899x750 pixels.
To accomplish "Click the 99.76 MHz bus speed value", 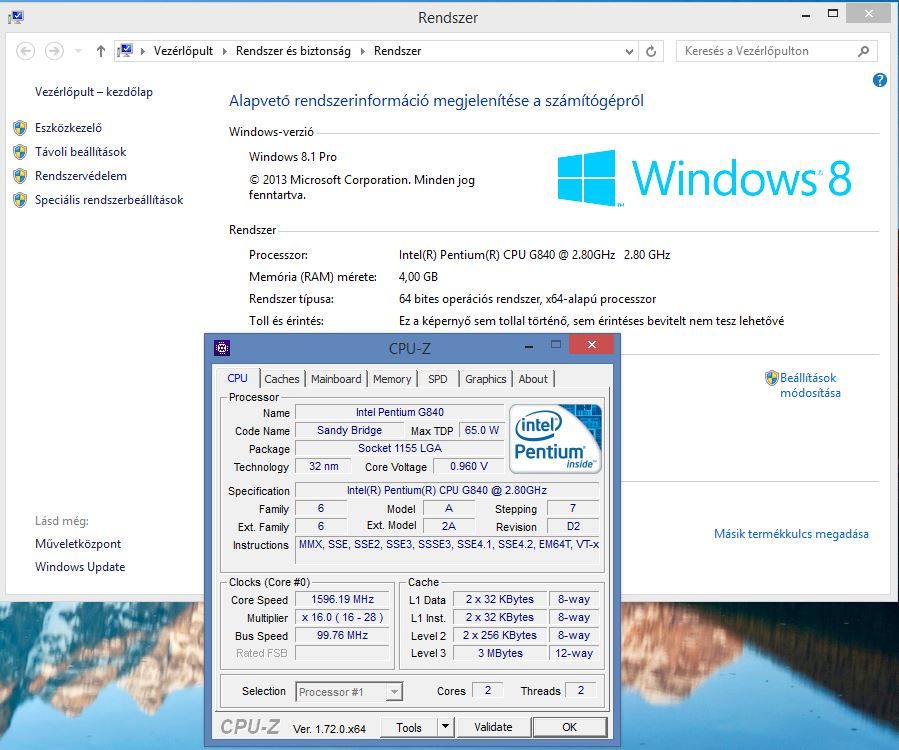I will point(342,635).
